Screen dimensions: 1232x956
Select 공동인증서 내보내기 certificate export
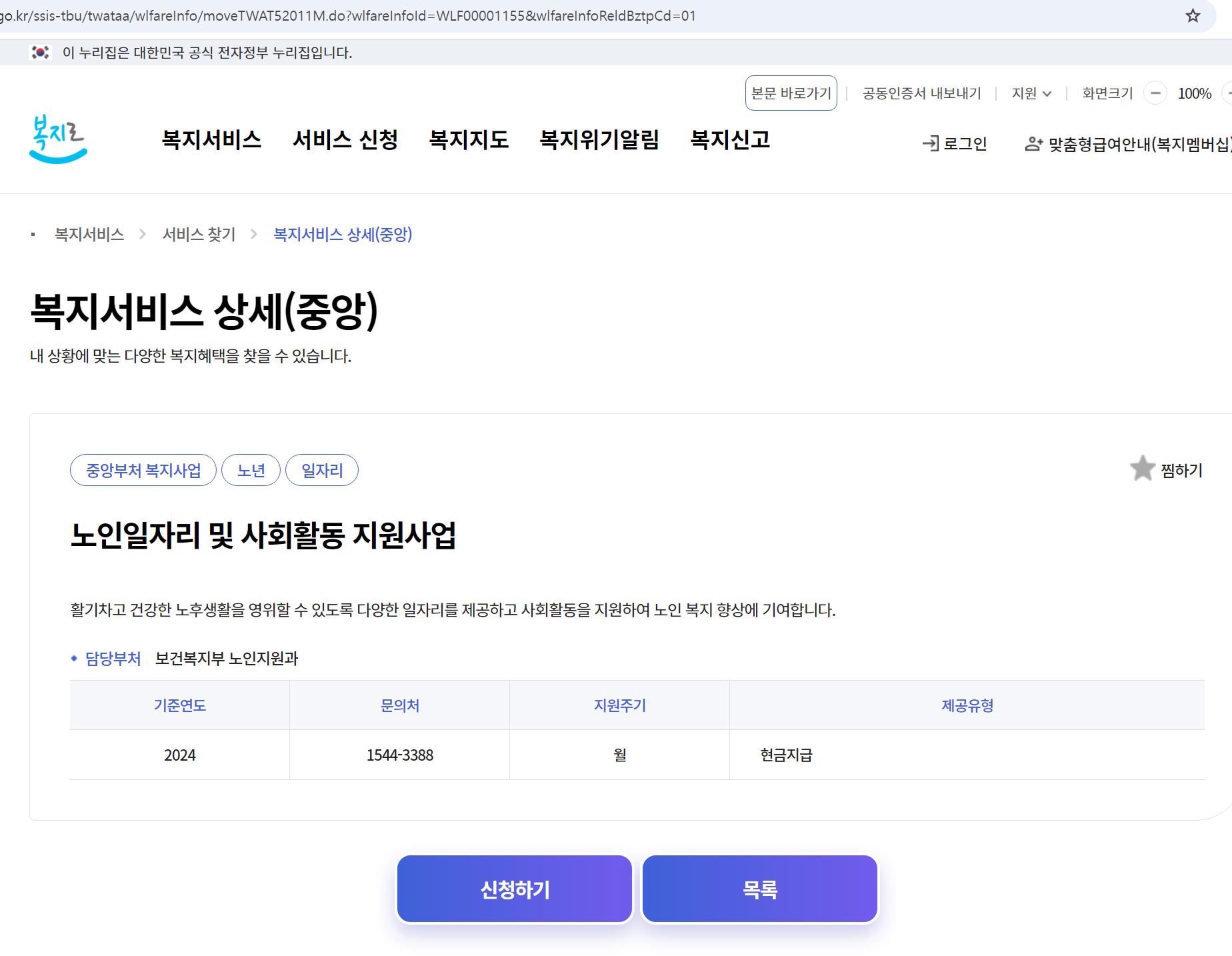tap(921, 93)
